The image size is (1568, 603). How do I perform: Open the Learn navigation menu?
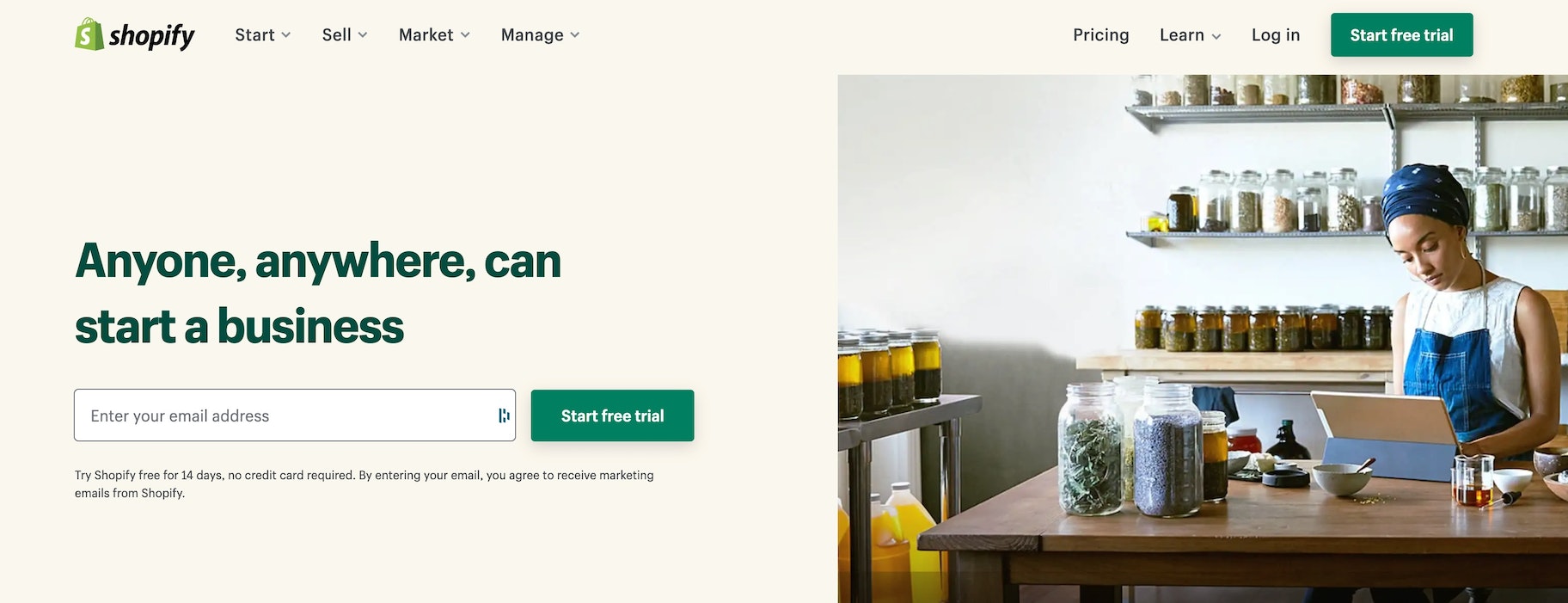(x=1191, y=35)
